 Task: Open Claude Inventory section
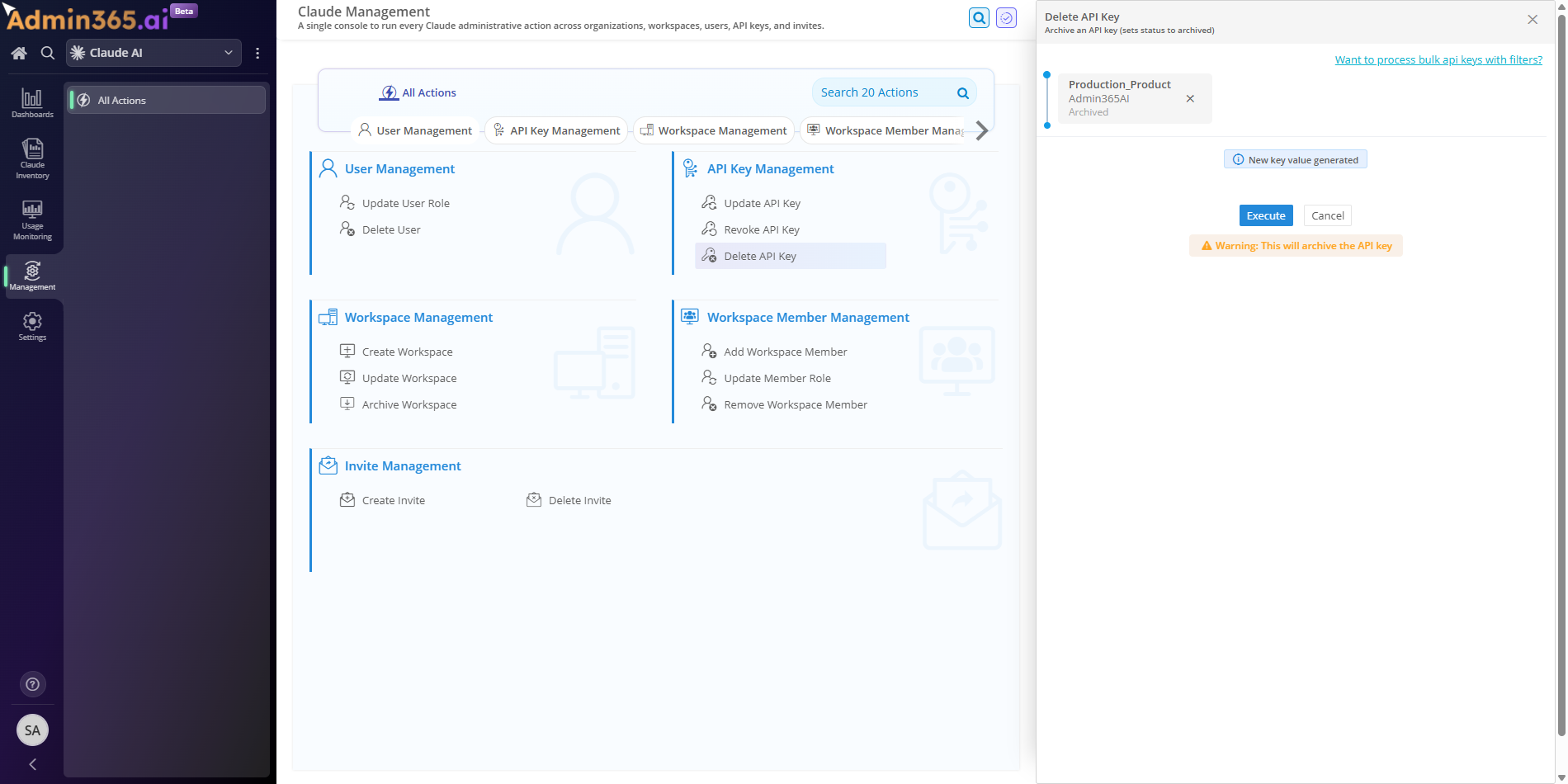pyautogui.click(x=32, y=158)
